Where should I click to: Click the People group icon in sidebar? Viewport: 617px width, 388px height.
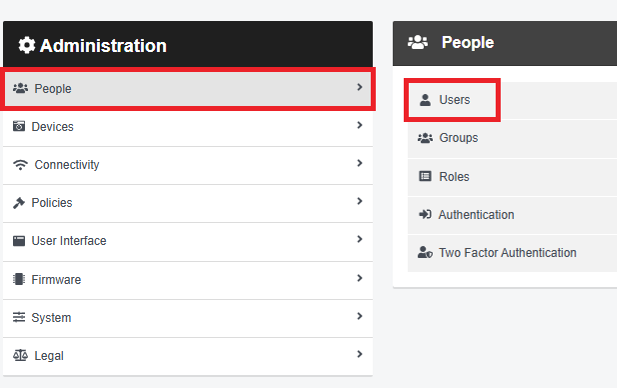point(20,88)
